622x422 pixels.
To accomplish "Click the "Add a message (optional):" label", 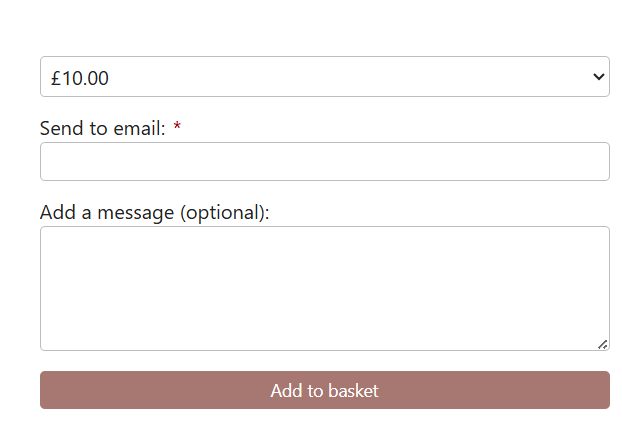I will coord(154,212).
